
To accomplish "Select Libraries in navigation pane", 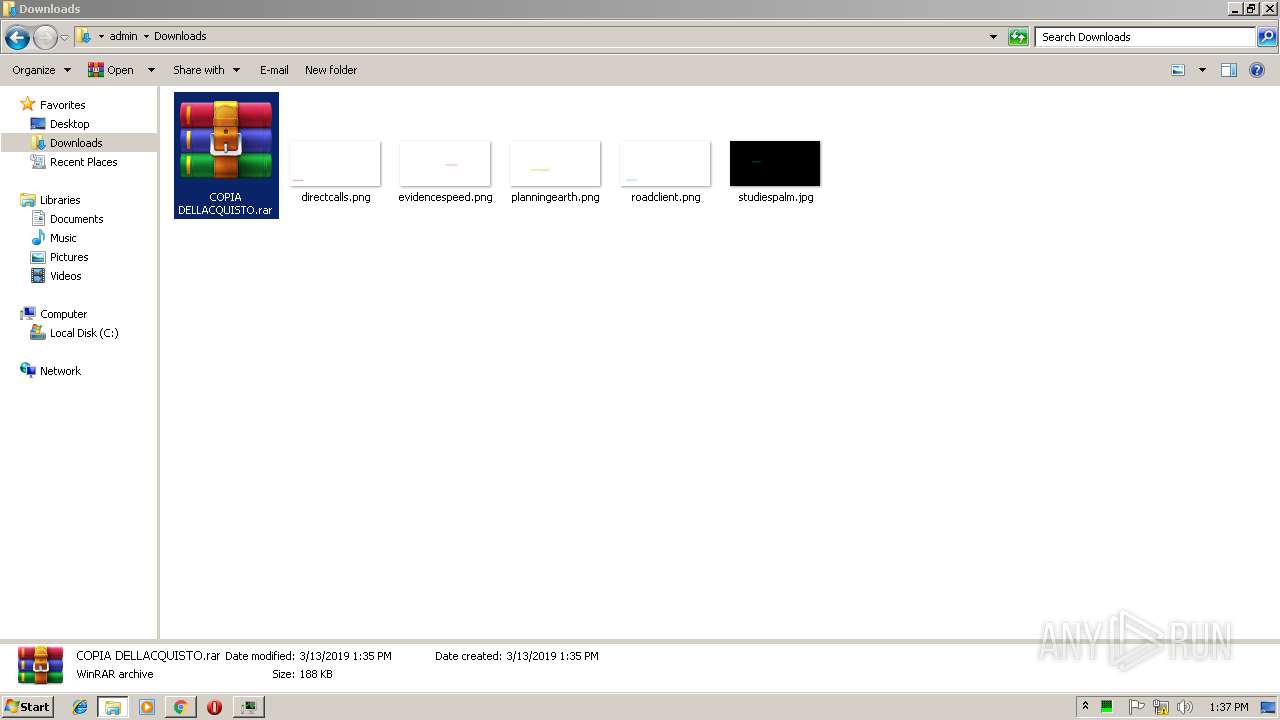I will click(60, 200).
